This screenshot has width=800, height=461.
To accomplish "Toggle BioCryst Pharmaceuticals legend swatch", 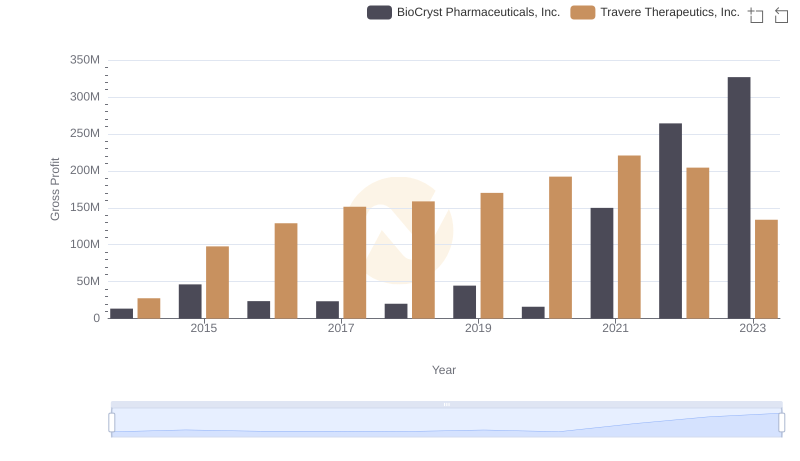I will (379, 12).
